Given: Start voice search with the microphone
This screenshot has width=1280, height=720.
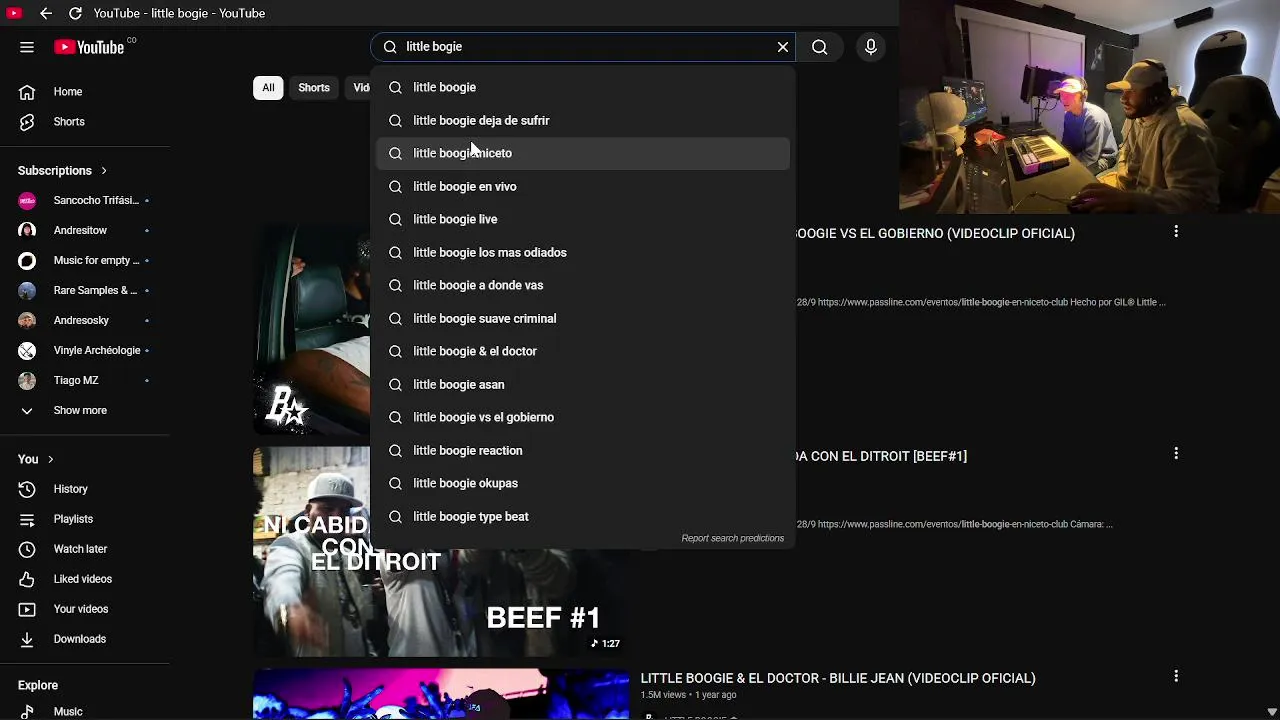Looking at the screenshot, I should point(871,47).
